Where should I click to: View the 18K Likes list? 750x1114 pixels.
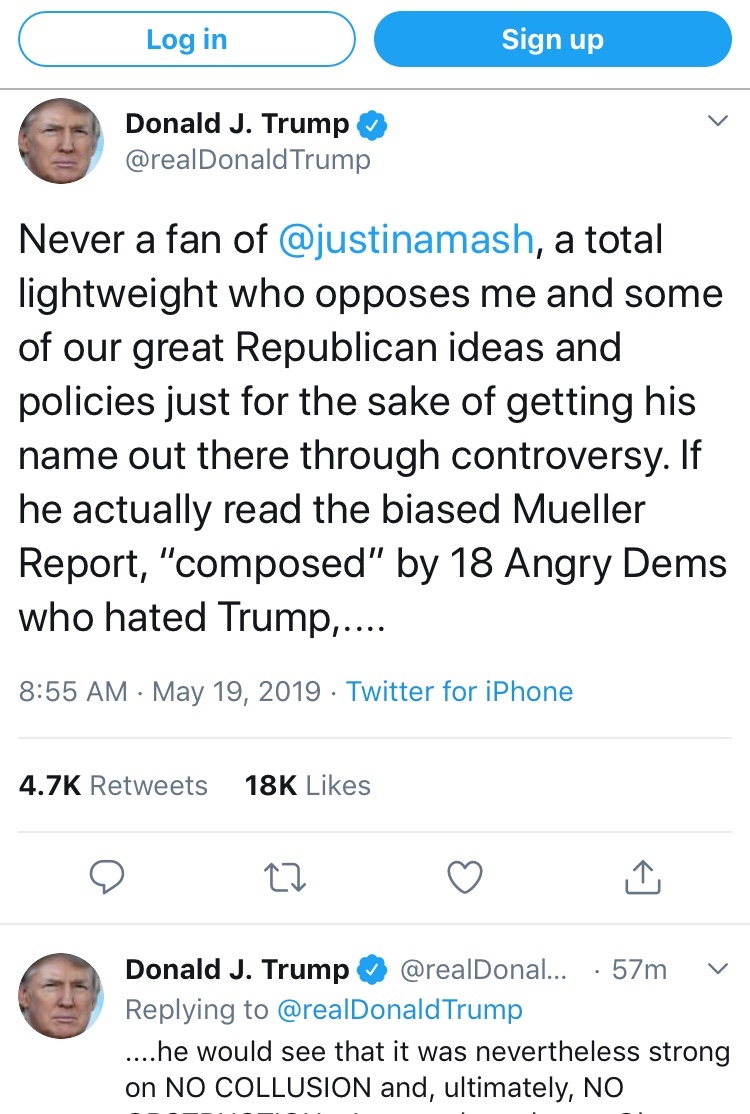tap(307, 786)
